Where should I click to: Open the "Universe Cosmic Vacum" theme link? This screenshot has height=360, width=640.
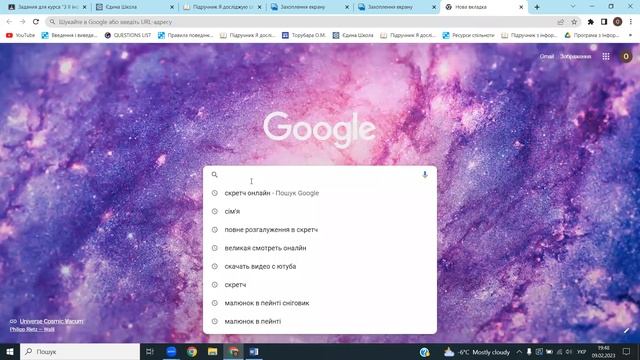(x=51, y=321)
